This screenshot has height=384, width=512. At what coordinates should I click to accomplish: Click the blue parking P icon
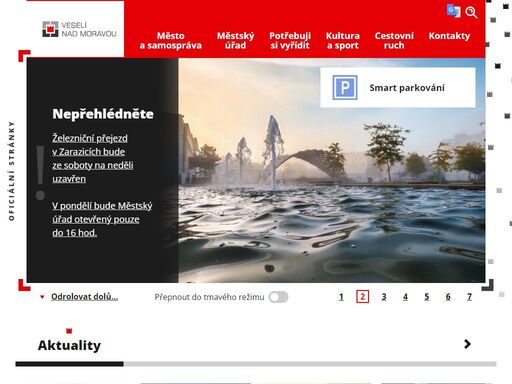(x=345, y=88)
